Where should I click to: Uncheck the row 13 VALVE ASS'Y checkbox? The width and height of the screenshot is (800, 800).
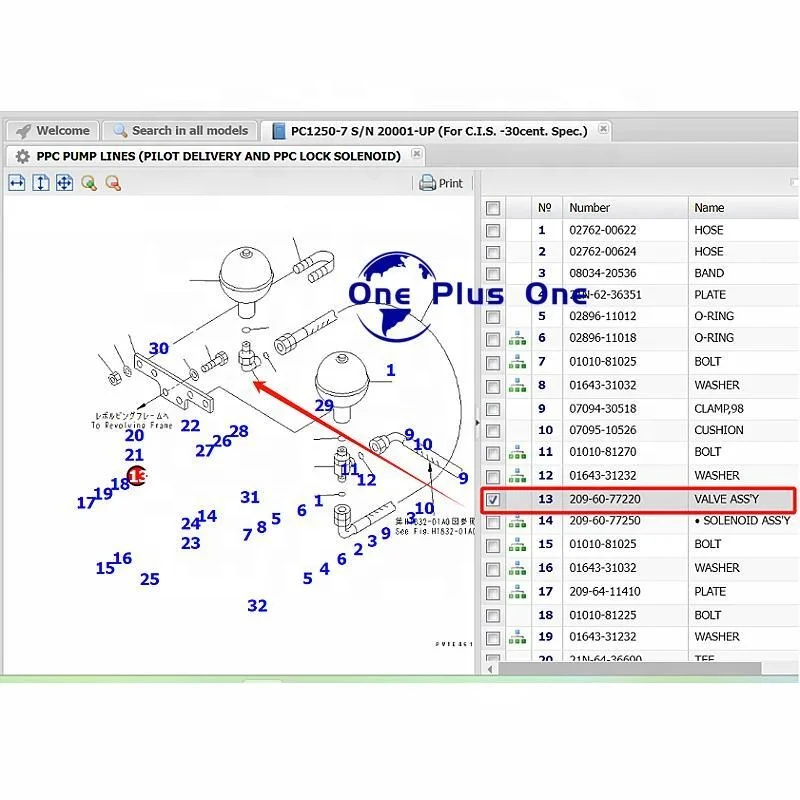tap(493, 499)
